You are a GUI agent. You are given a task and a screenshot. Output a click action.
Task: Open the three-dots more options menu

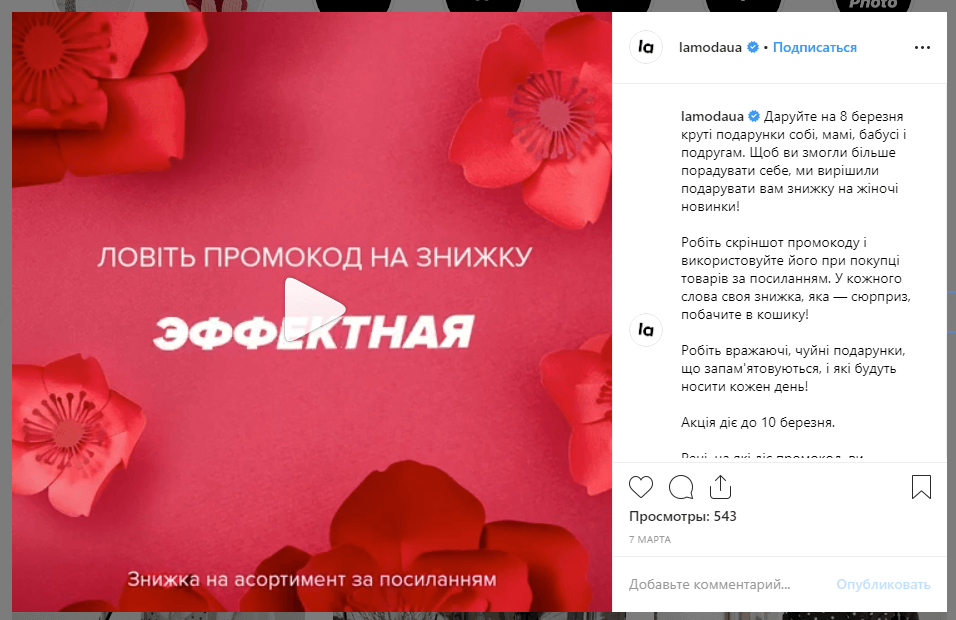pyautogui.click(x=922, y=48)
